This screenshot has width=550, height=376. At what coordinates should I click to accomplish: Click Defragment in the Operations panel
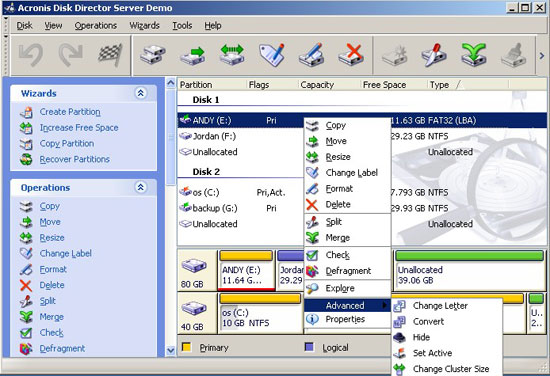coord(62,348)
